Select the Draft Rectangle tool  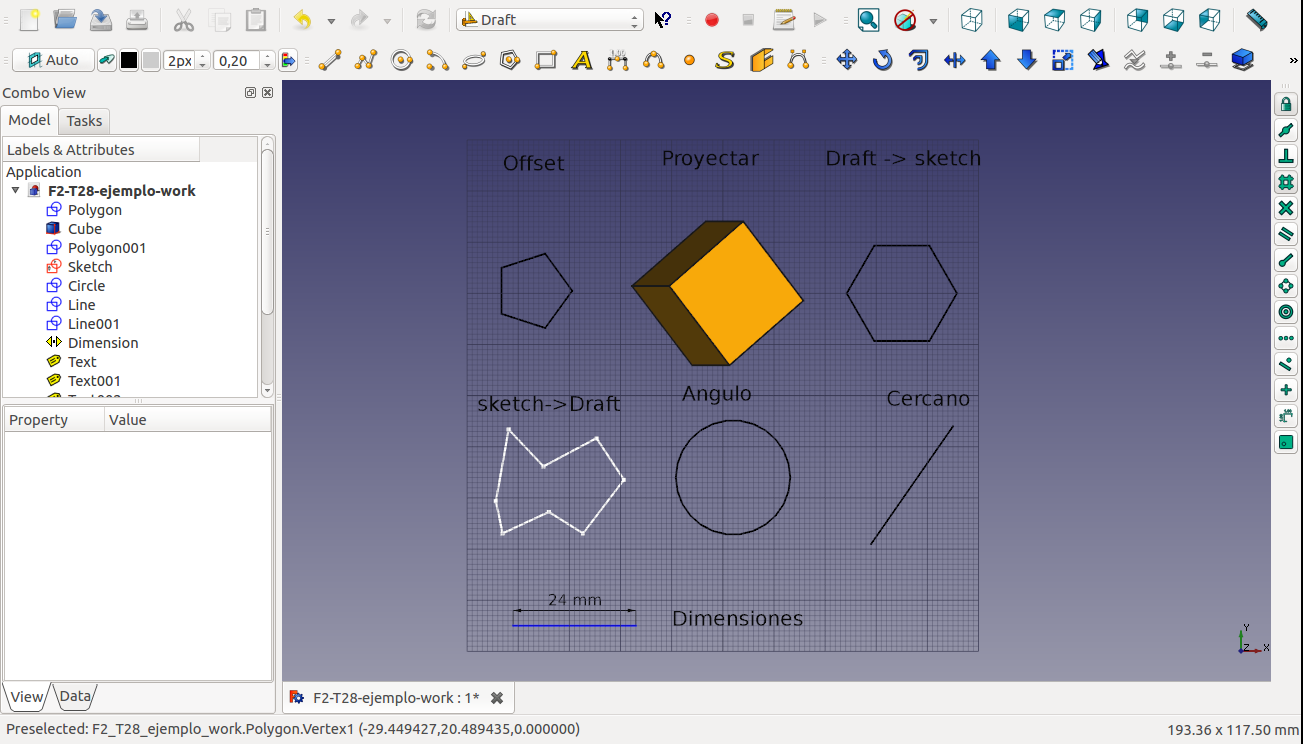[x=546, y=61]
